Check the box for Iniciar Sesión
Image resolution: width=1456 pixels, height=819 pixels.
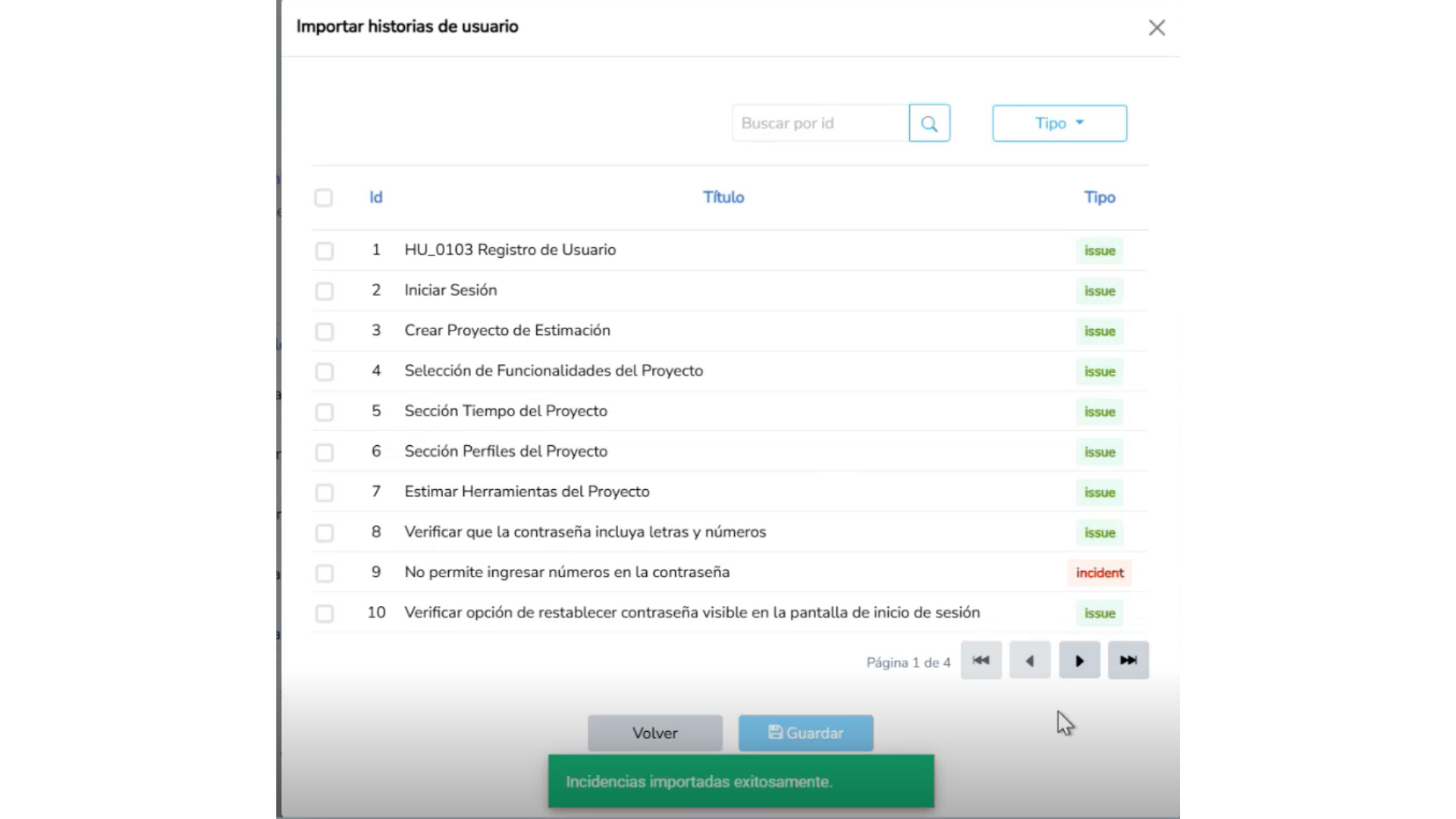point(325,291)
